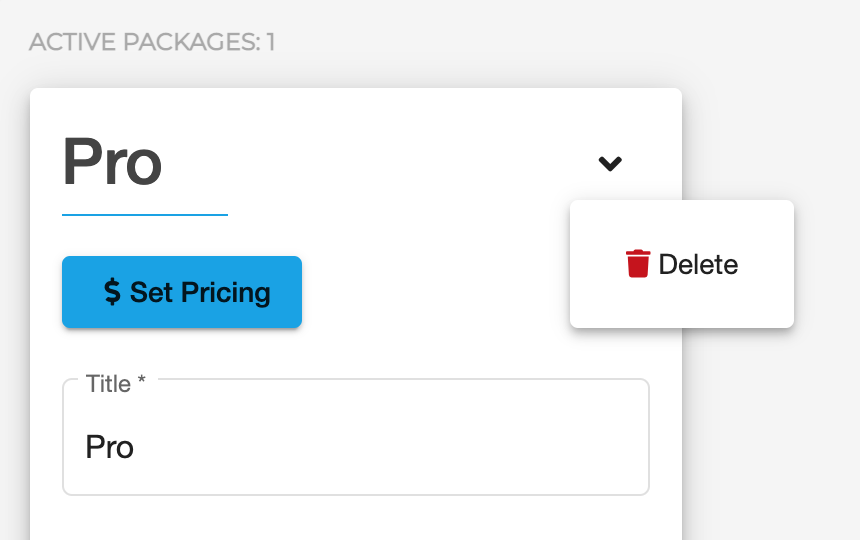Click the word Delete in popup
Viewport: 860px width, 540px height.
(698, 264)
